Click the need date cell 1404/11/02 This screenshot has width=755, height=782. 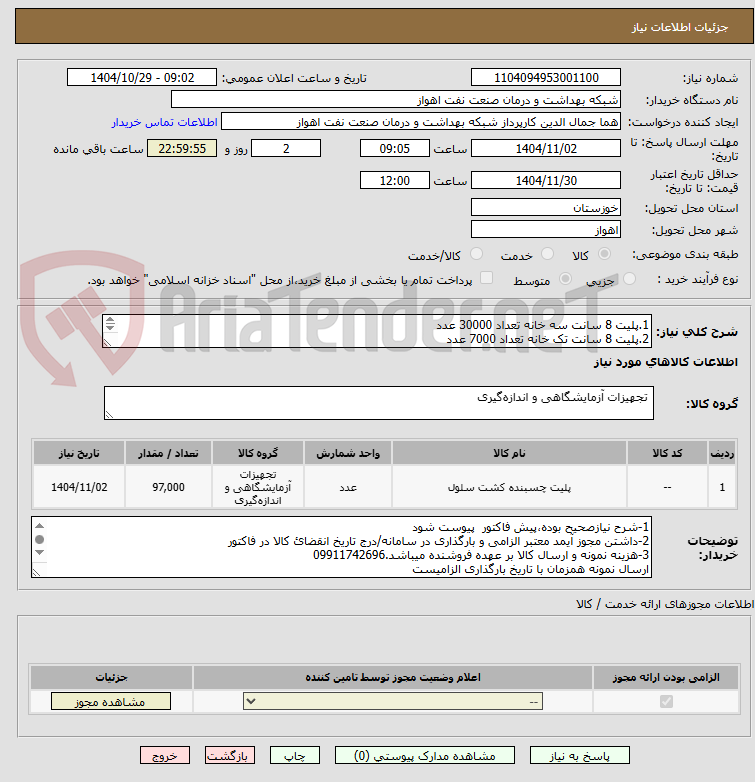(79, 487)
